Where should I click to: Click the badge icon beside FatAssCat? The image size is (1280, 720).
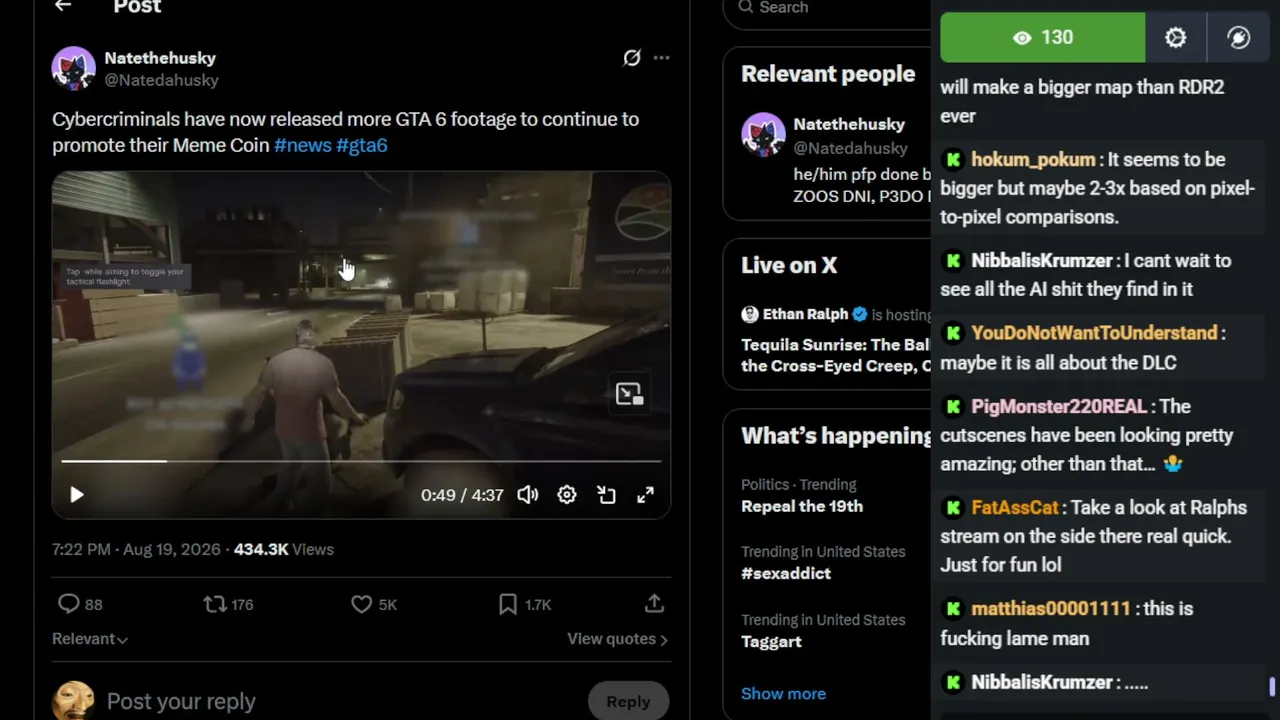953,508
